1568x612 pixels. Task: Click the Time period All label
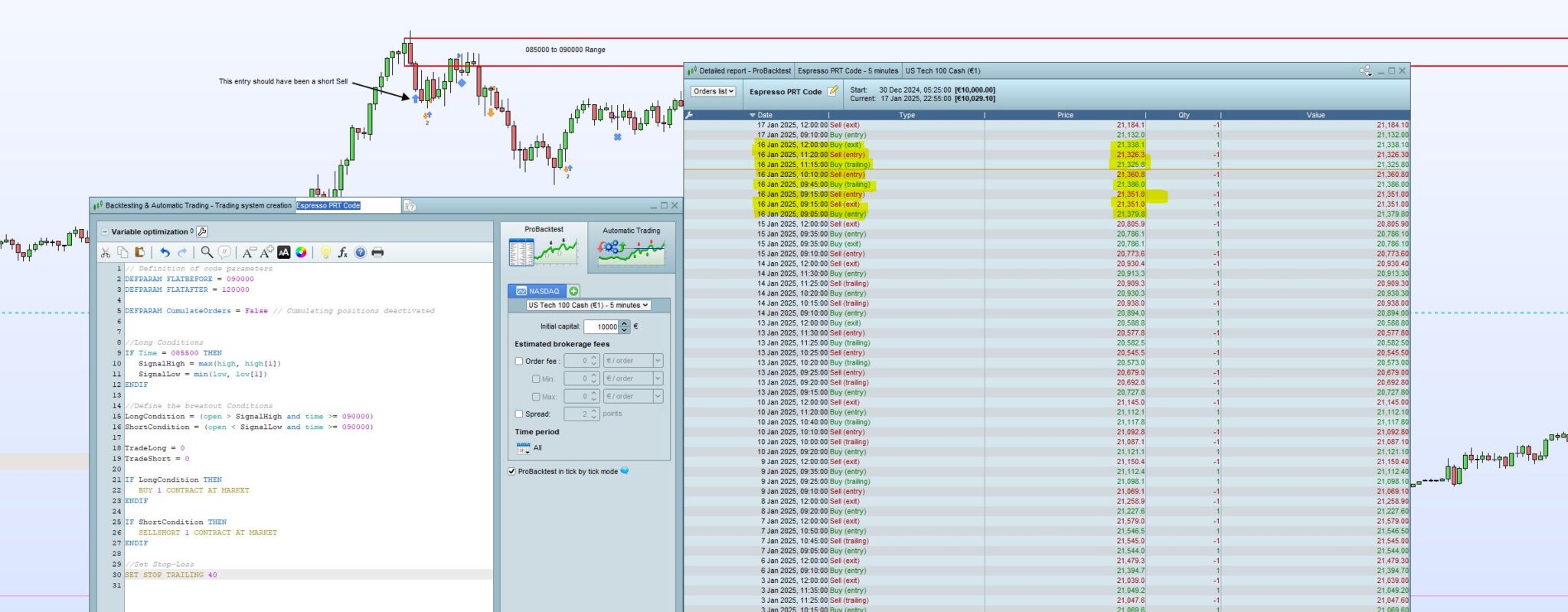[x=537, y=448]
